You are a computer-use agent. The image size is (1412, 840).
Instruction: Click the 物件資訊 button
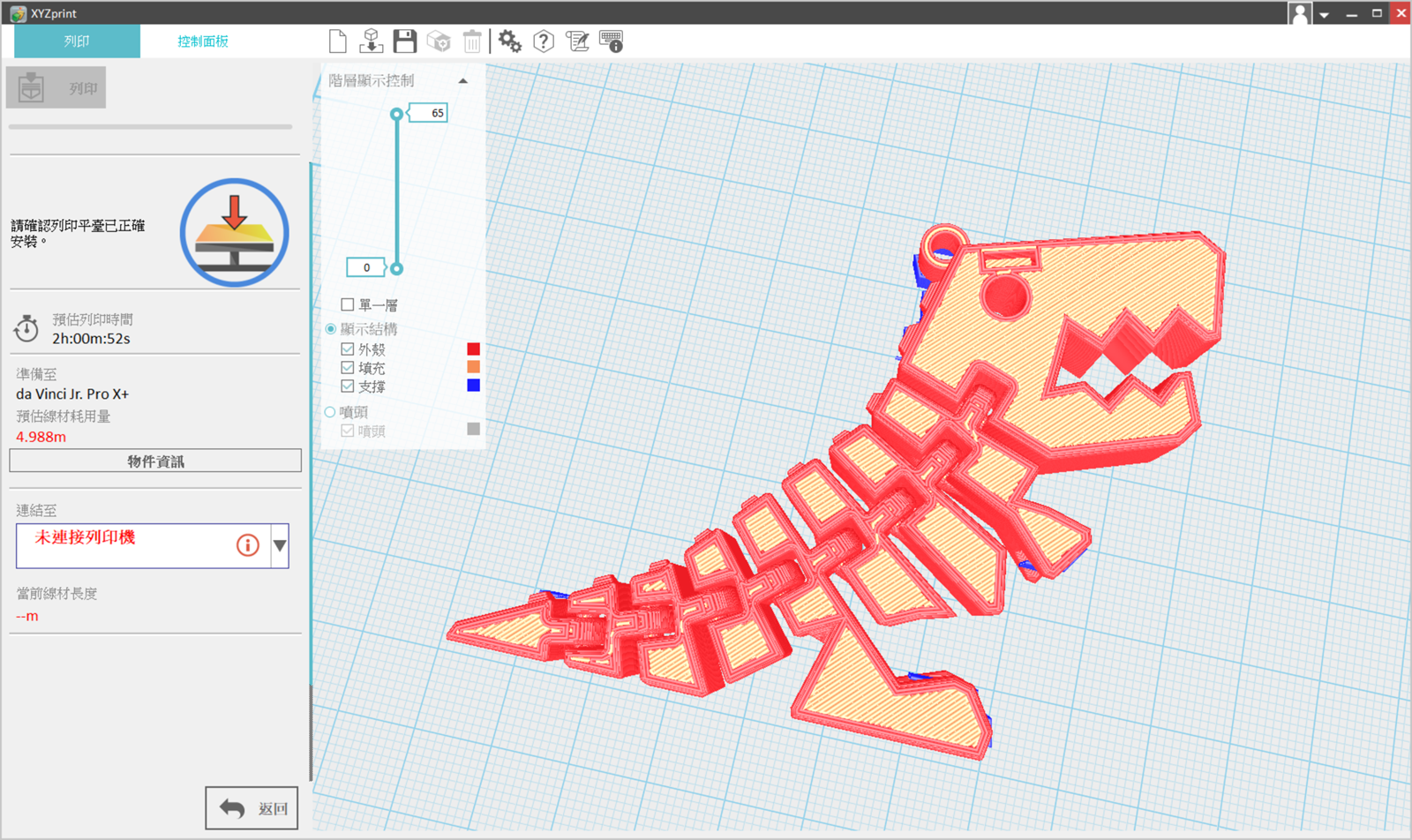point(155,461)
